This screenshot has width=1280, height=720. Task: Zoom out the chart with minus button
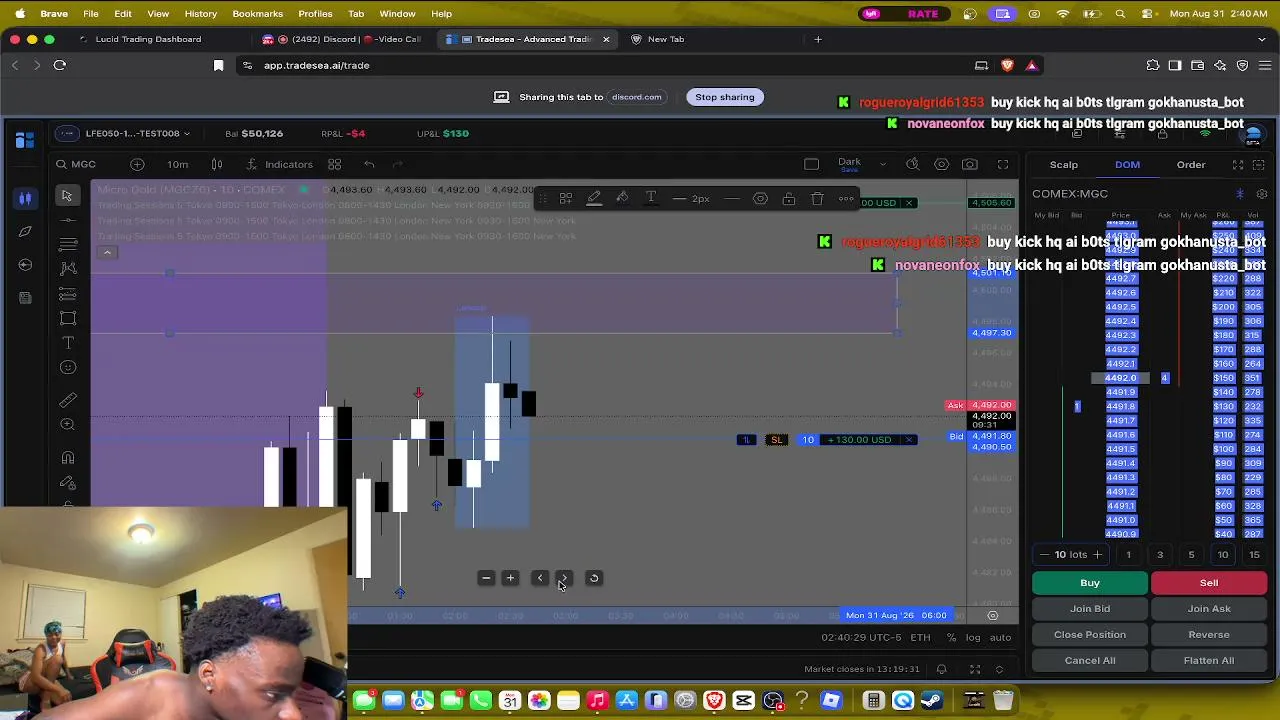[486, 578]
